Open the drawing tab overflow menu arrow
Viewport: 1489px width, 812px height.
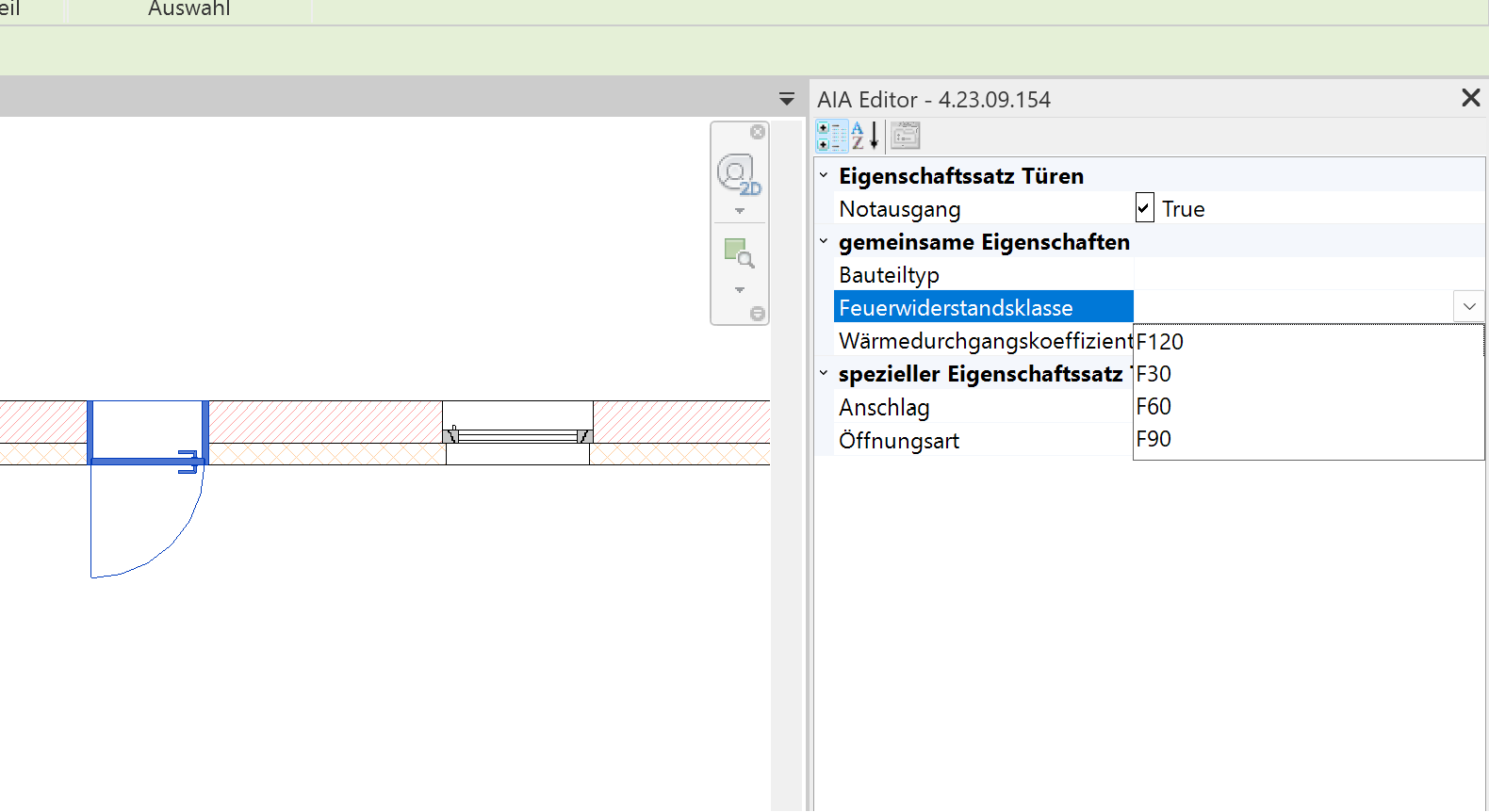tap(787, 99)
